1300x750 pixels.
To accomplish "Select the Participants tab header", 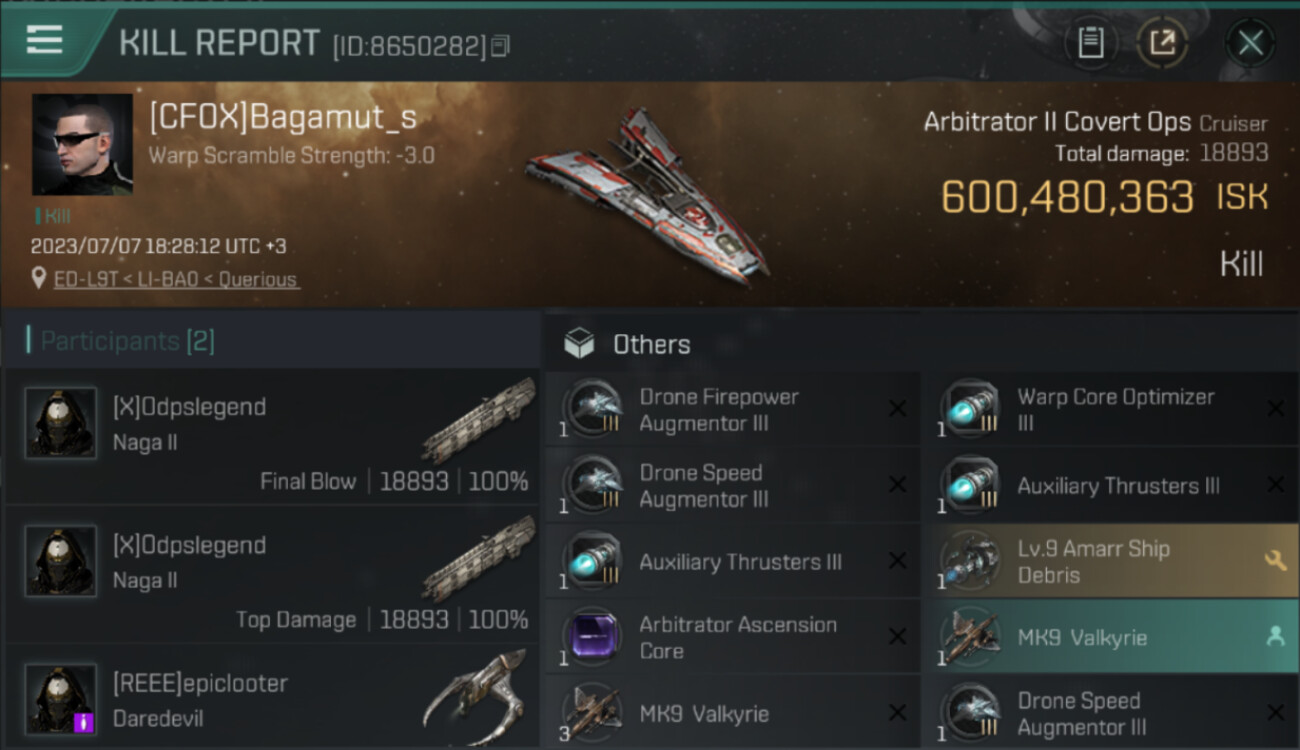I will (x=127, y=341).
